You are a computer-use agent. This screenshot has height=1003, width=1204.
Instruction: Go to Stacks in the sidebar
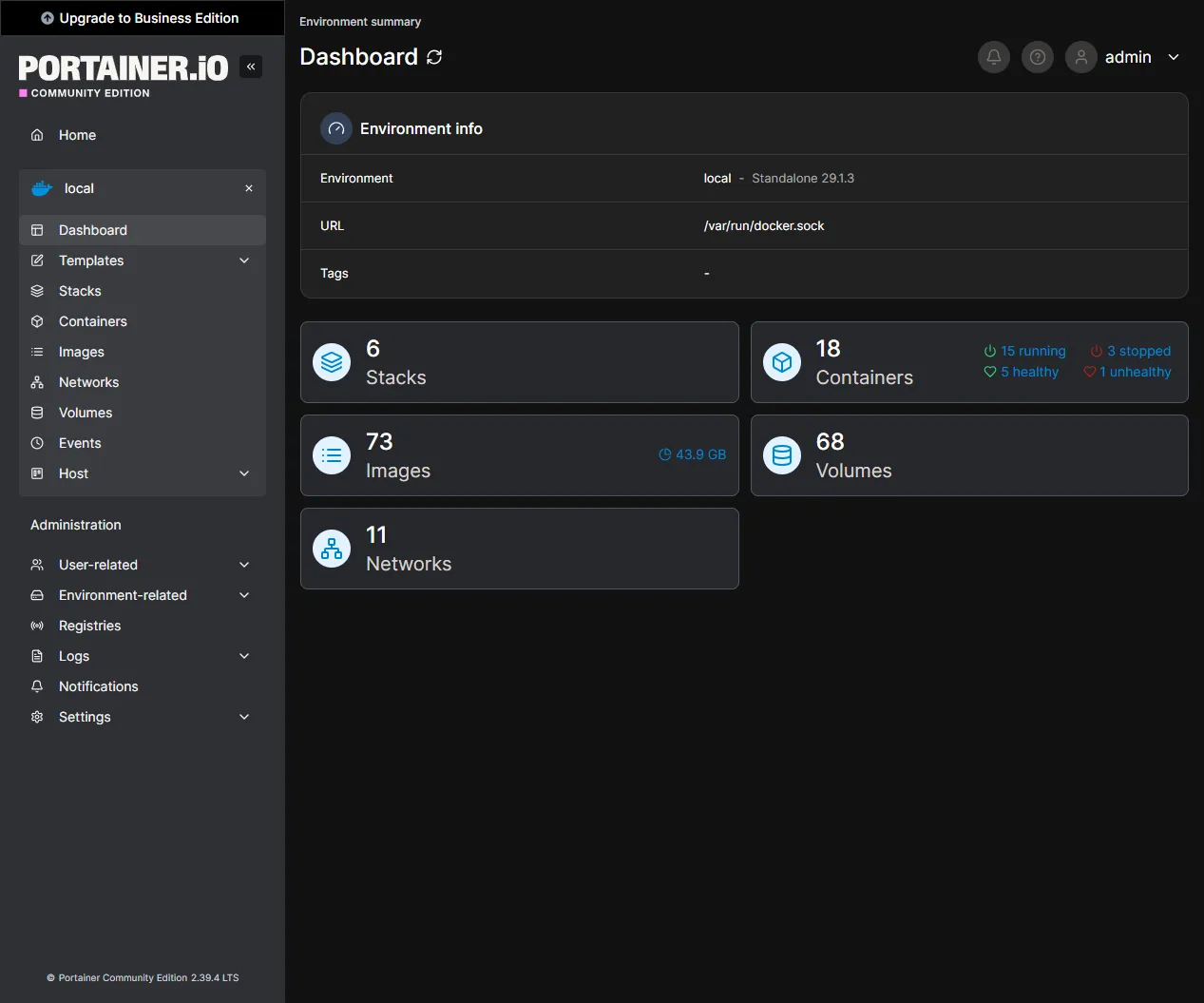pyautogui.click(x=143, y=291)
